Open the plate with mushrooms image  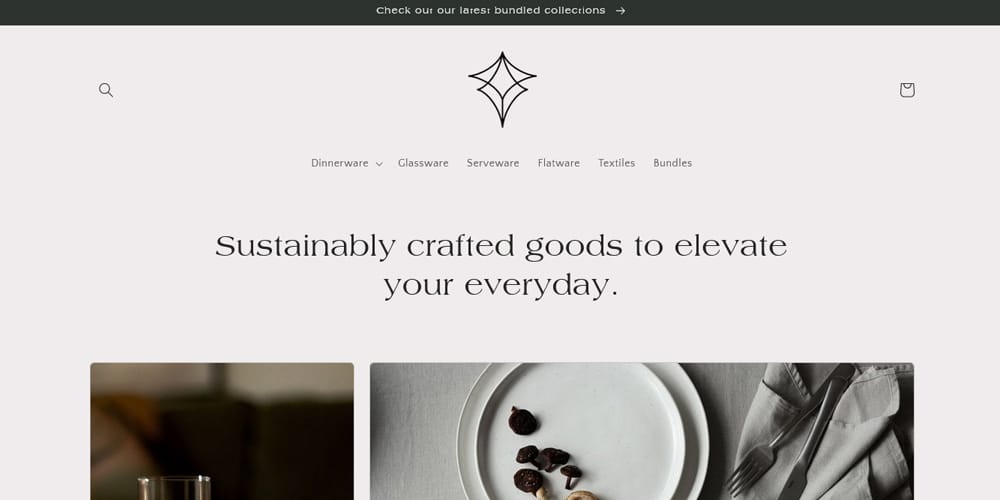coord(642,431)
